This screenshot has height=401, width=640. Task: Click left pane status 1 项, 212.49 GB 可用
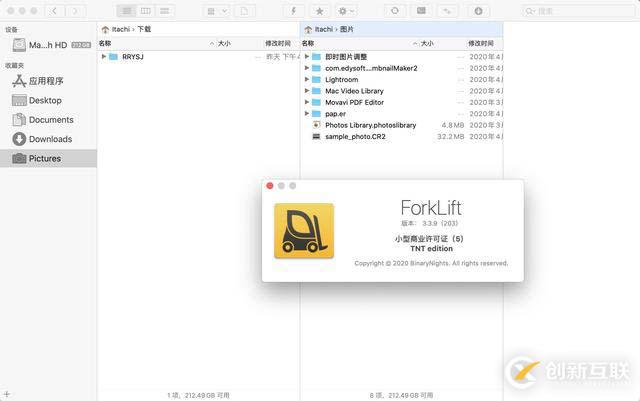[198, 395]
